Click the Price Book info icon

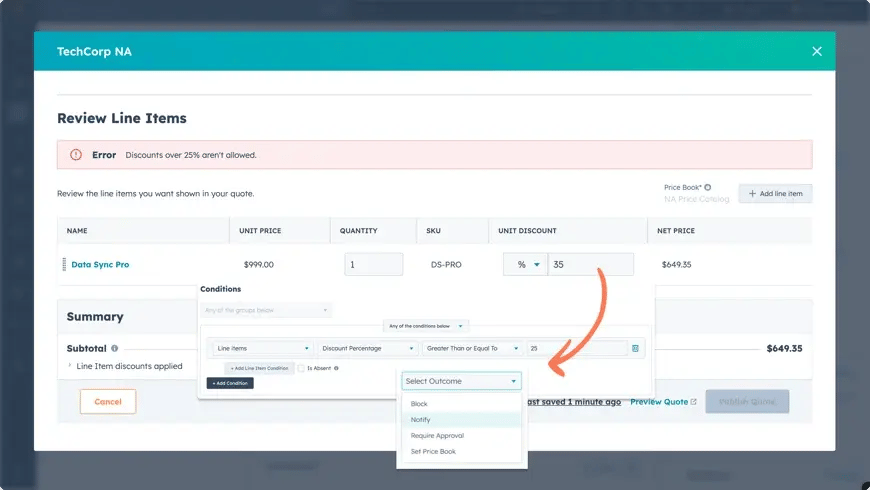(x=708, y=187)
